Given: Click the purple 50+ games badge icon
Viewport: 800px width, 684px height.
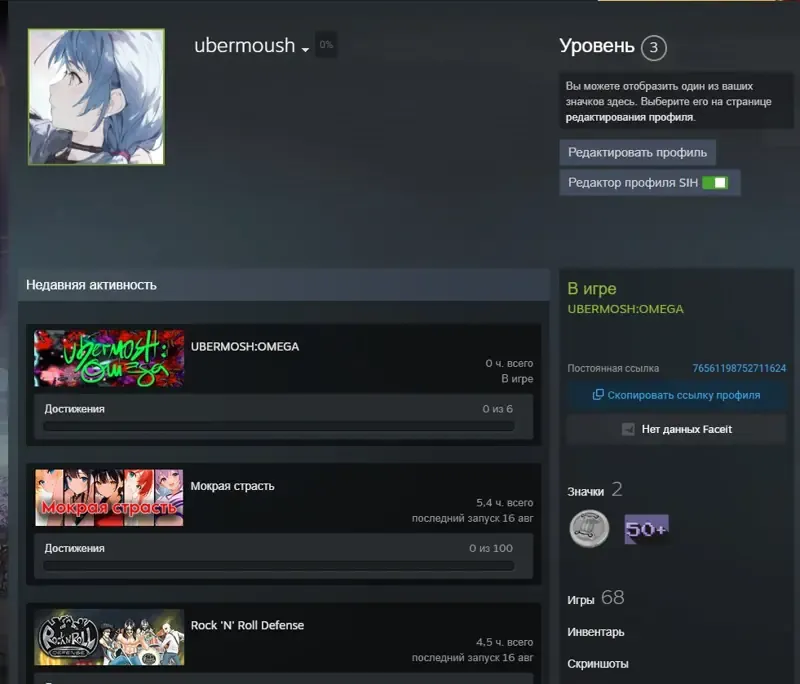Looking at the screenshot, I should tap(646, 529).
